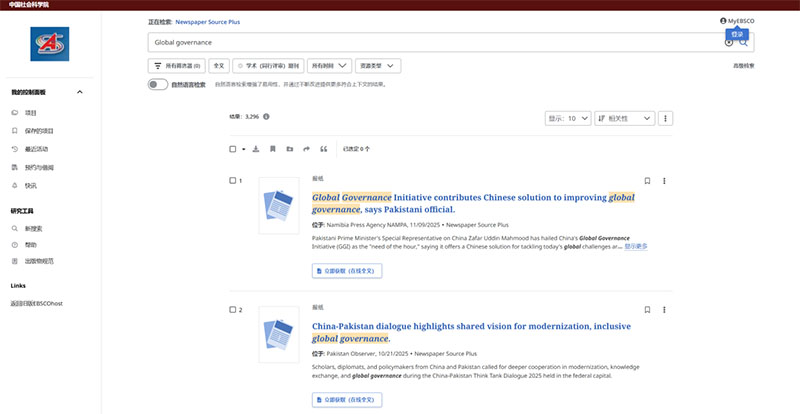Image resolution: width=800 pixels, height=414 pixels.
Task: Toggle the 自然语言检索 switch
Action: (x=157, y=85)
